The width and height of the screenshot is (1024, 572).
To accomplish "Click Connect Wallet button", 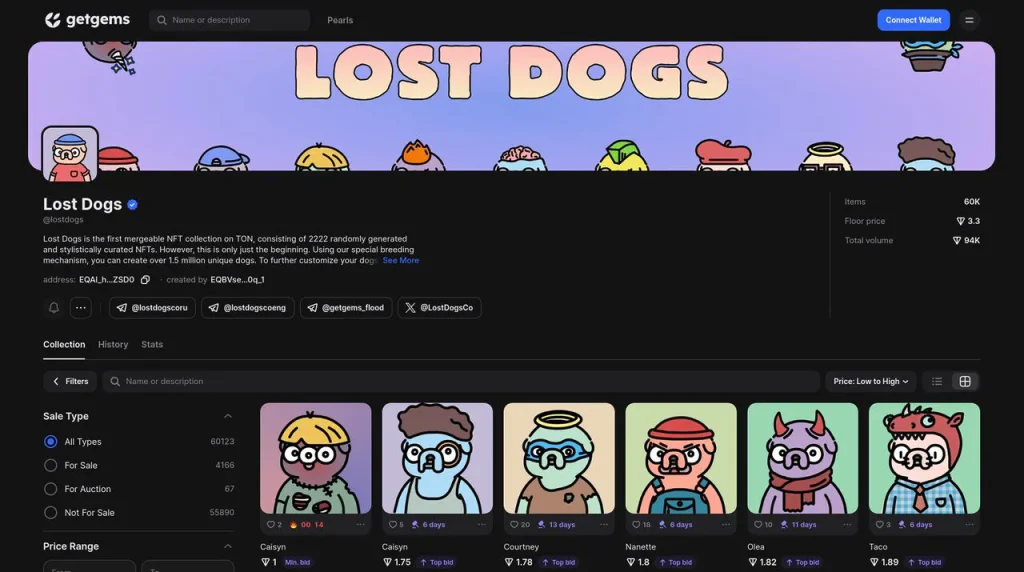I will click(x=913, y=20).
